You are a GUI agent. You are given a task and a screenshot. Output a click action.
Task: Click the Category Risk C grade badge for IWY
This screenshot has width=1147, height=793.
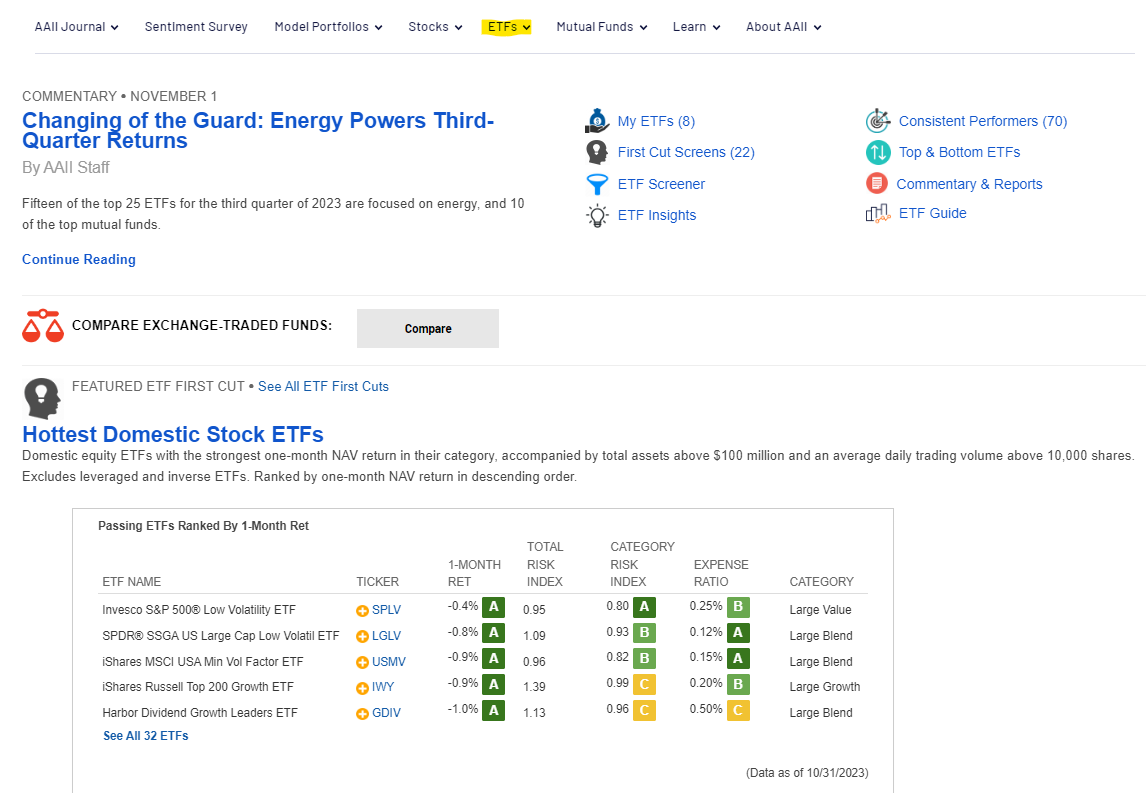point(644,684)
